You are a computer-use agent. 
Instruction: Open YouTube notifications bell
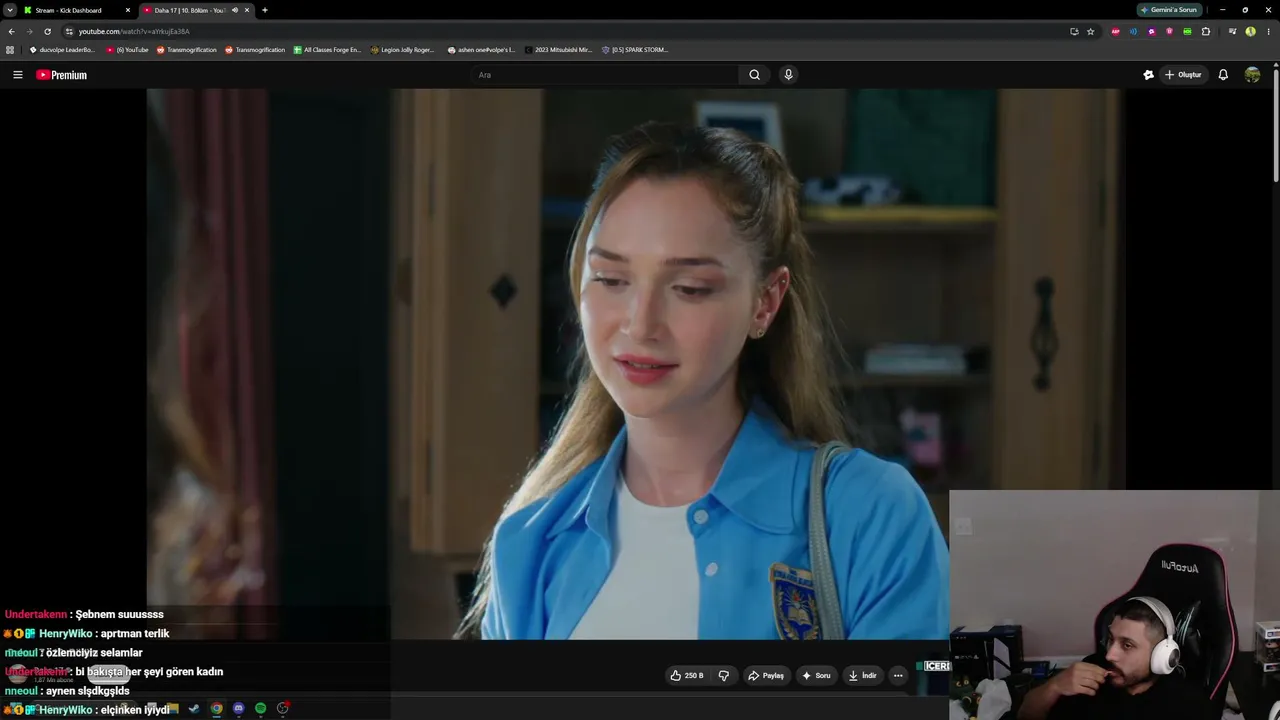coord(1223,75)
